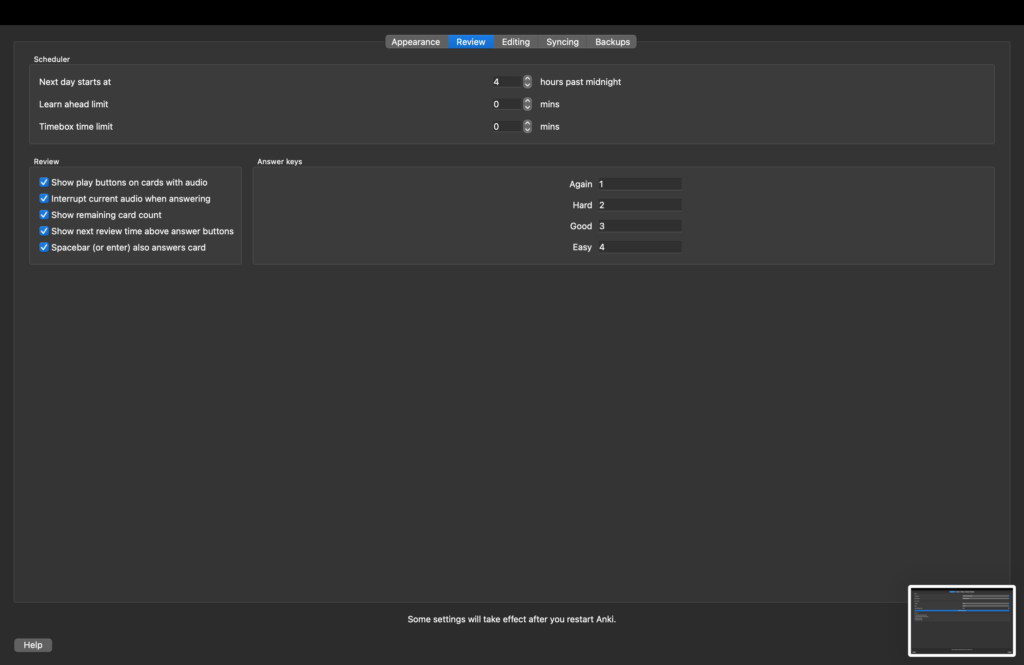Click the Easy answer key field
This screenshot has height=665, width=1024.
tap(639, 247)
